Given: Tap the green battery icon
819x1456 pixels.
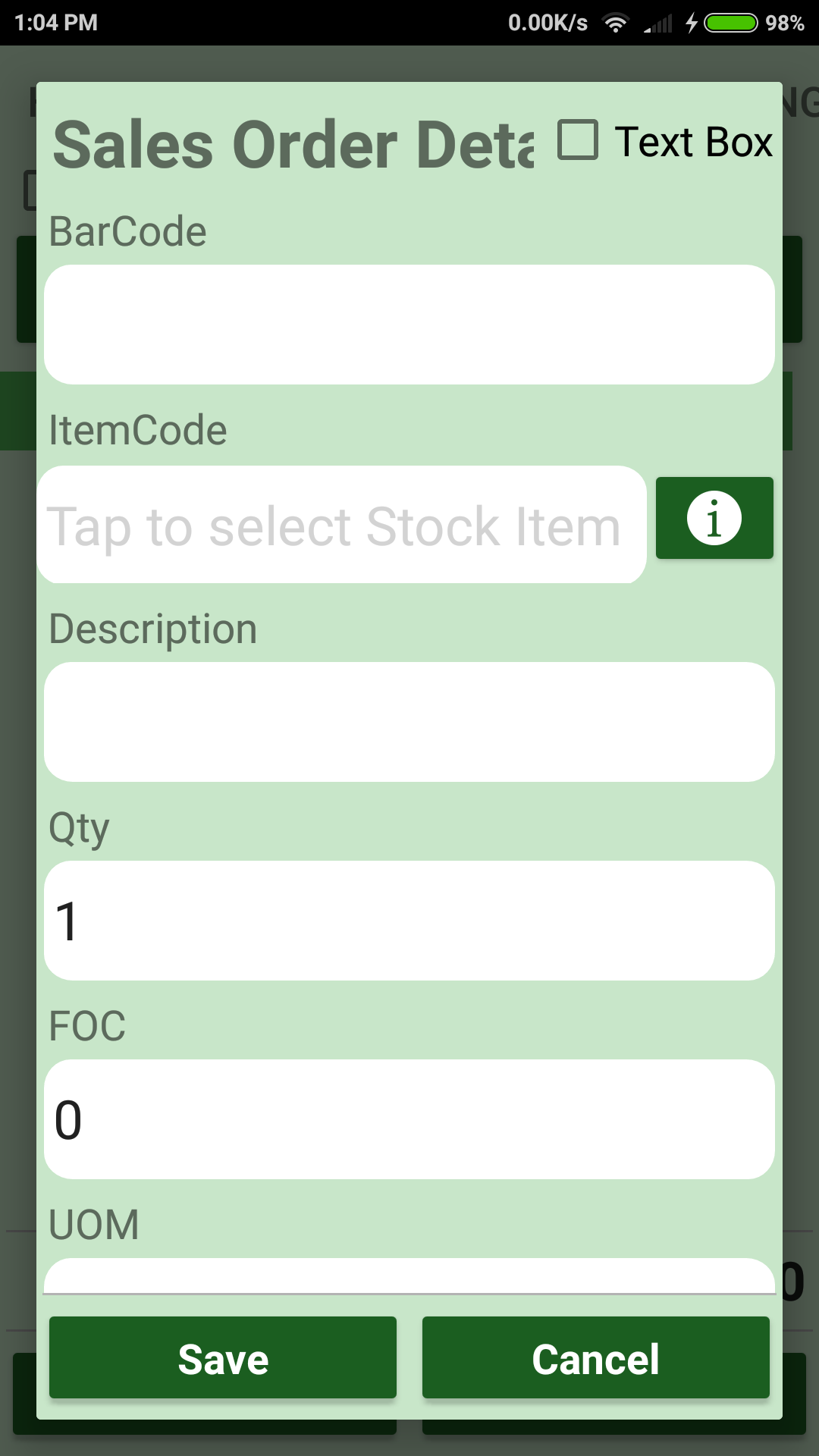Looking at the screenshot, I should [730, 24].
